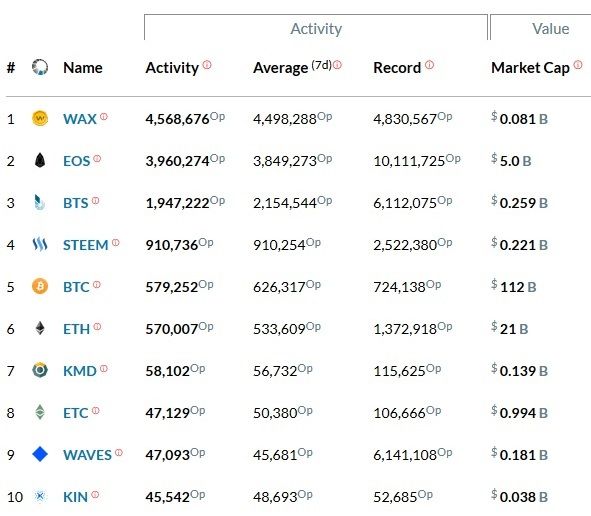Viewport: 591px width, 516px height.
Task: Click the WAX coin logo icon
Action: click(40, 118)
